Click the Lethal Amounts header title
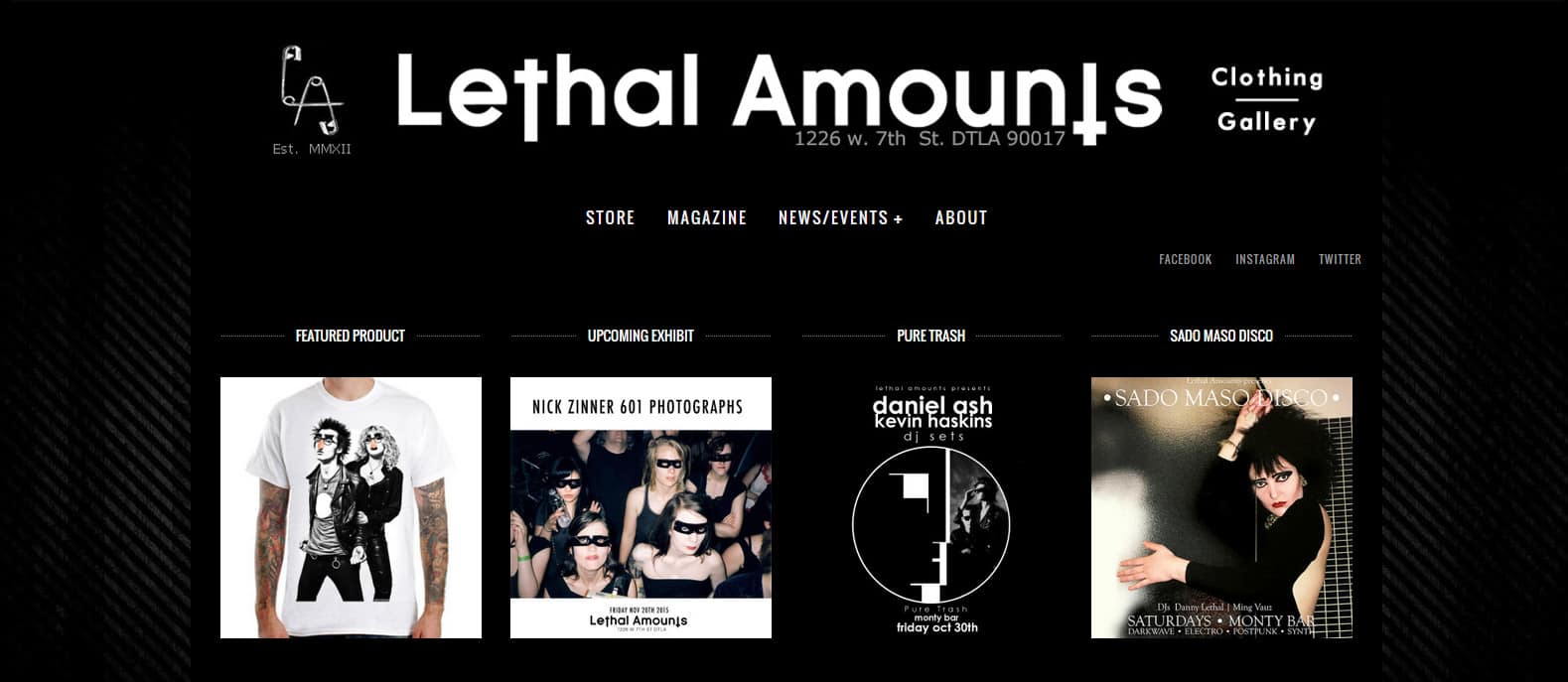Image resolution: width=1568 pixels, height=682 pixels. tap(779, 91)
